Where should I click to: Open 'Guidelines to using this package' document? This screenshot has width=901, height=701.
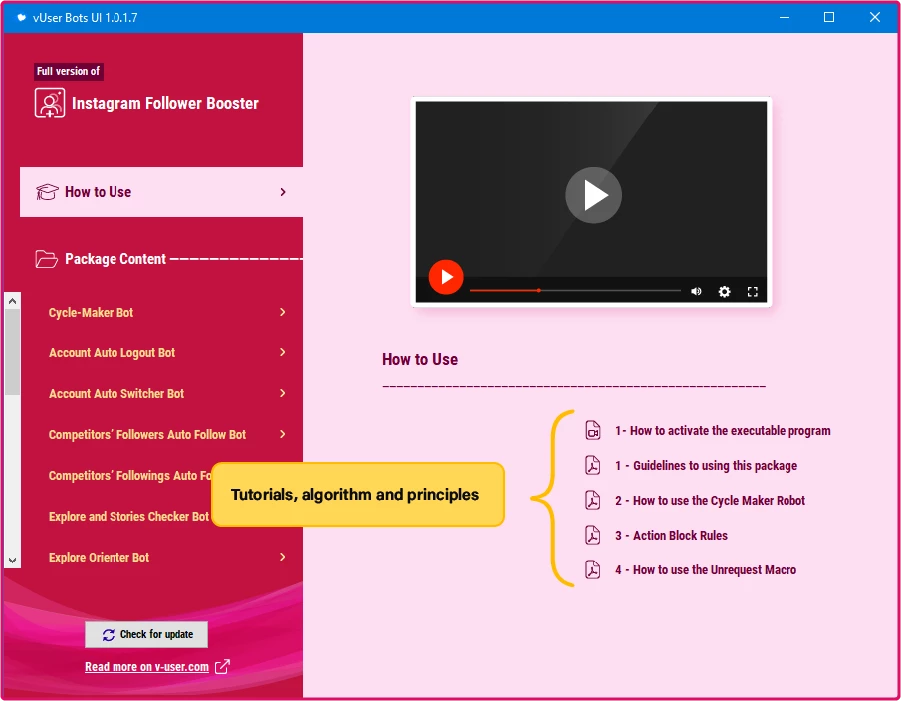click(706, 465)
